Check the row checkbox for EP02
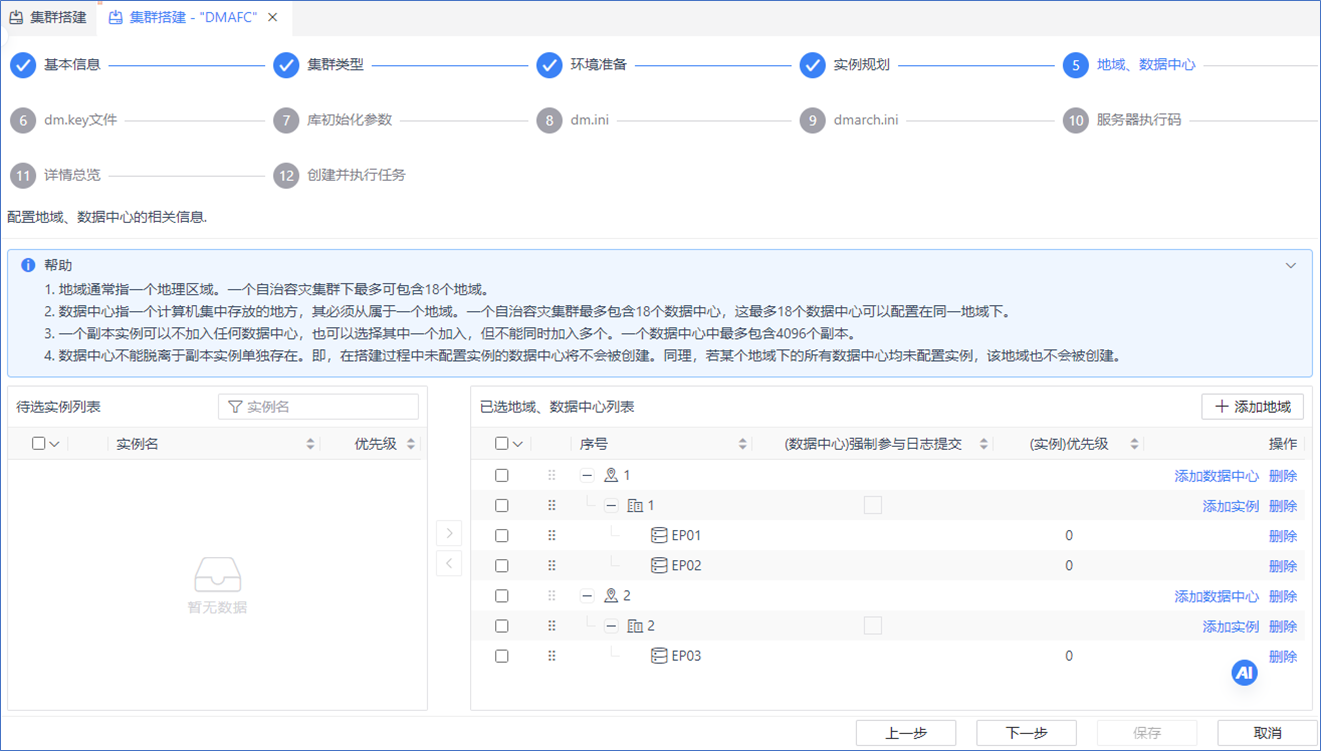The width and height of the screenshot is (1321, 751). (x=502, y=566)
